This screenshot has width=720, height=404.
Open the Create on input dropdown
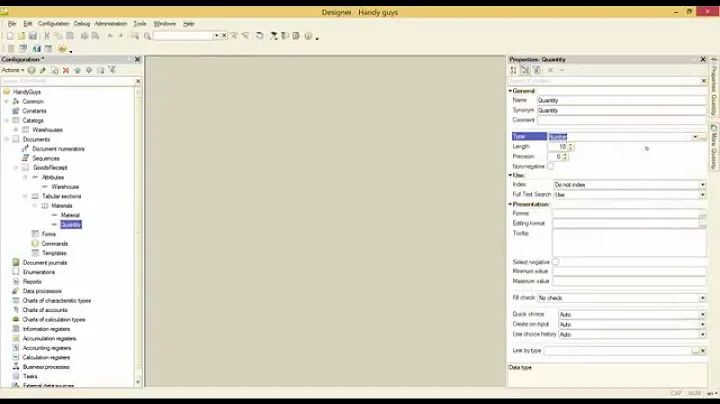click(703, 325)
